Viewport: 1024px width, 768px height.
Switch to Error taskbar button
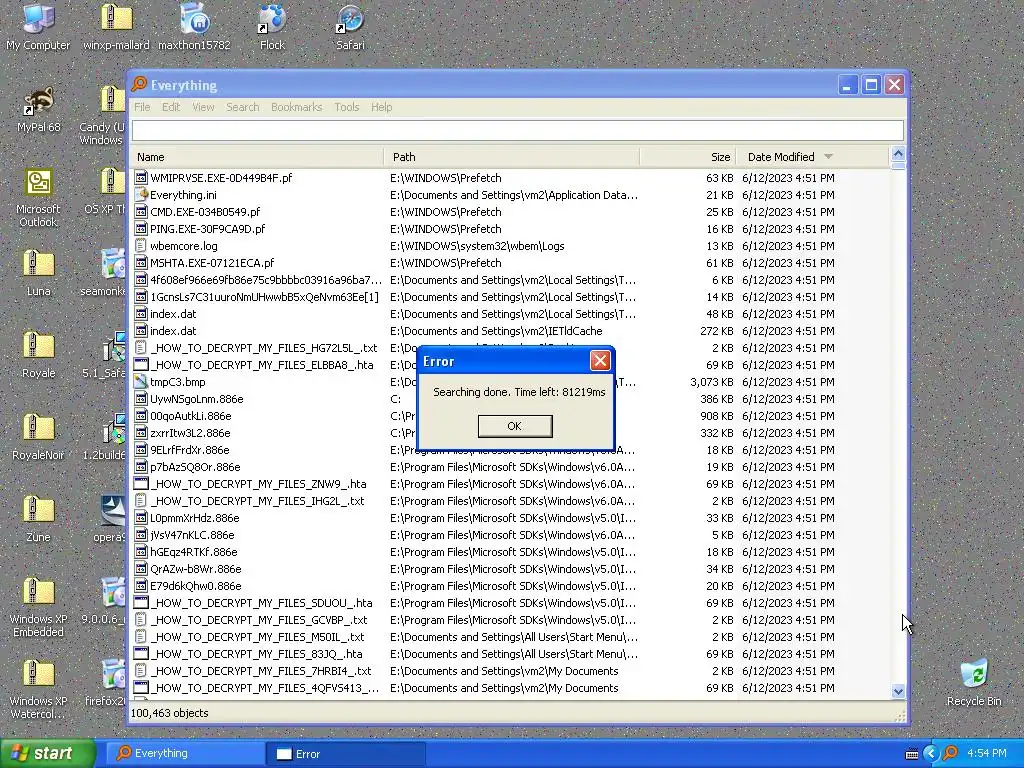[346, 754]
